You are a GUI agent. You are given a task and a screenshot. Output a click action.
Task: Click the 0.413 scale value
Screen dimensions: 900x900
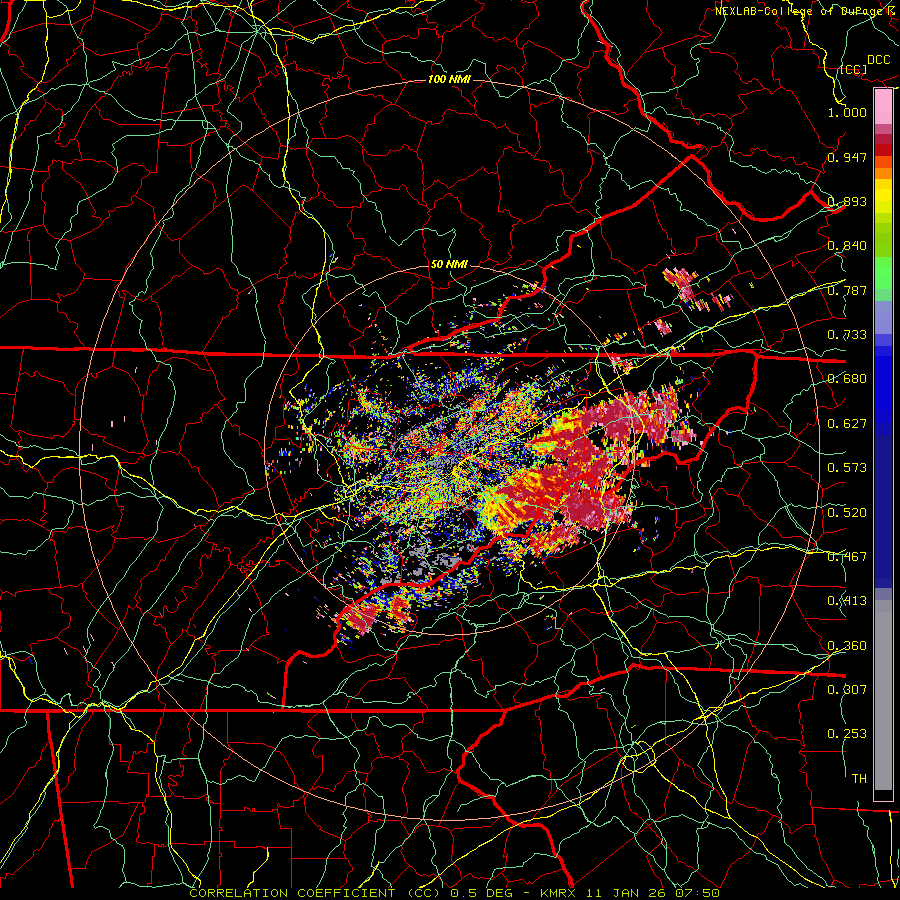847,601
